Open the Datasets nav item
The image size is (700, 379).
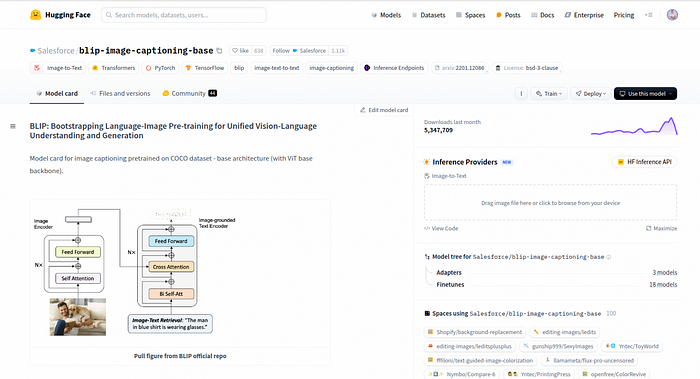tap(428, 15)
